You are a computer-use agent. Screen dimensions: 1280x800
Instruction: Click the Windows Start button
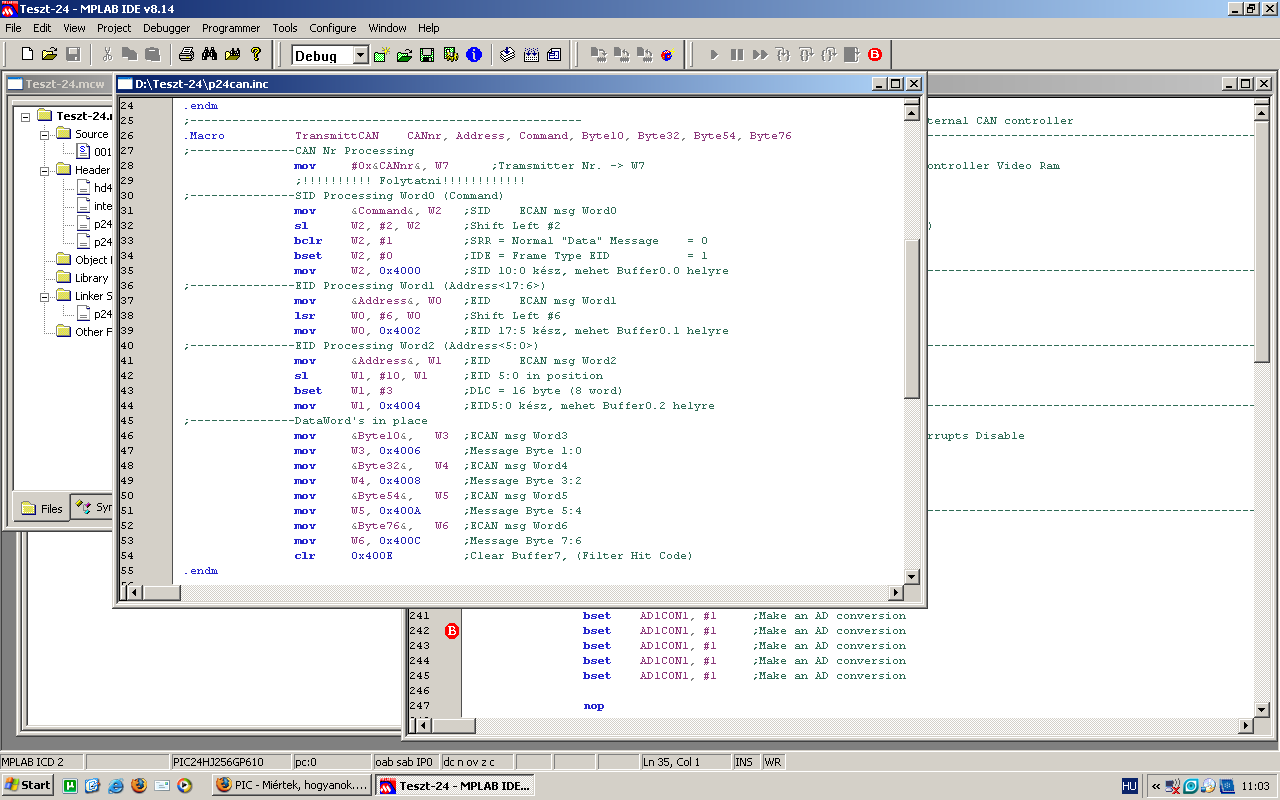(x=28, y=785)
